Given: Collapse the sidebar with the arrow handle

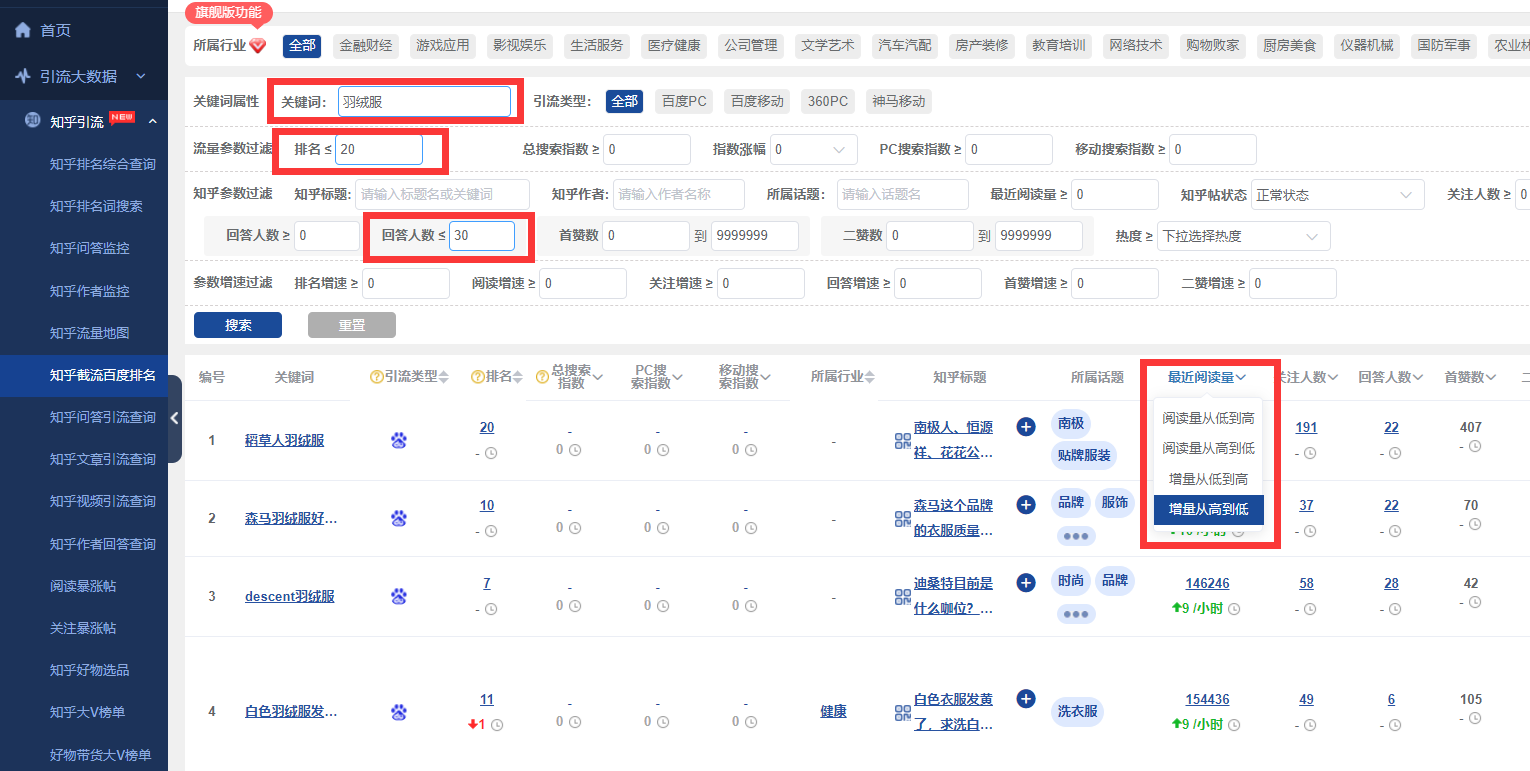Looking at the screenshot, I should pyautogui.click(x=174, y=418).
